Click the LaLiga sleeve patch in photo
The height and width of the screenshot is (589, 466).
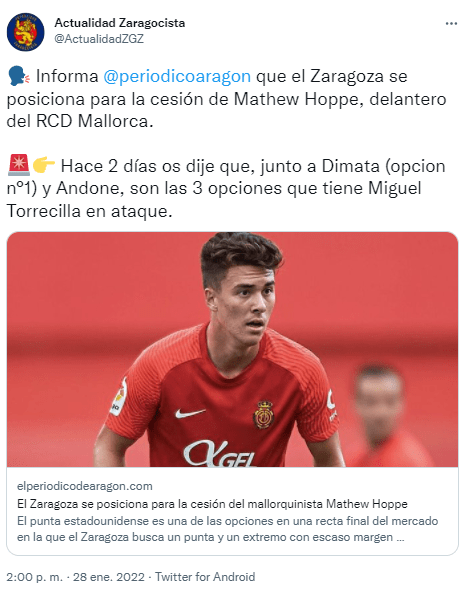[119, 397]
